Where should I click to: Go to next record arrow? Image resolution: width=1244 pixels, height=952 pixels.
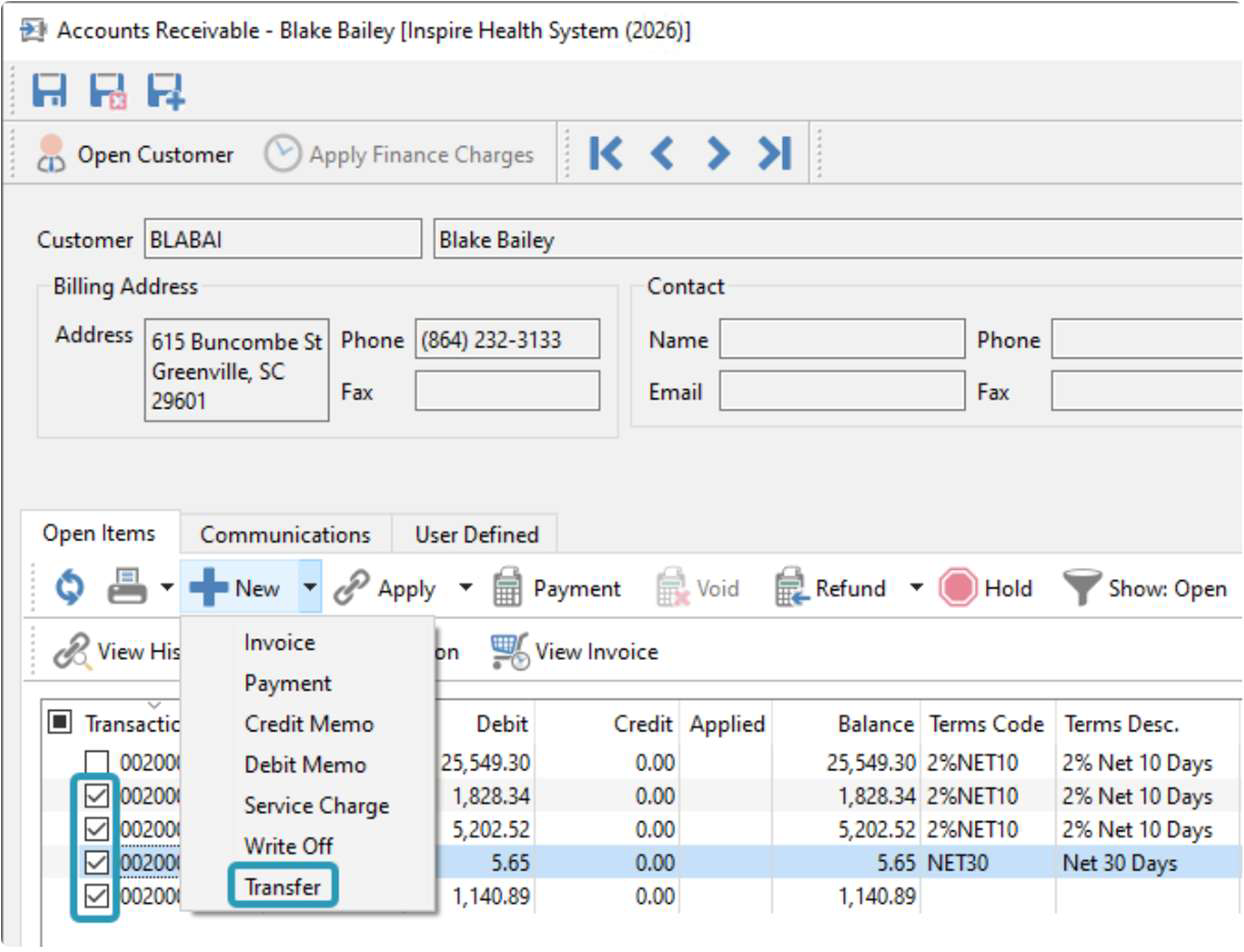(x=717, y=153)
